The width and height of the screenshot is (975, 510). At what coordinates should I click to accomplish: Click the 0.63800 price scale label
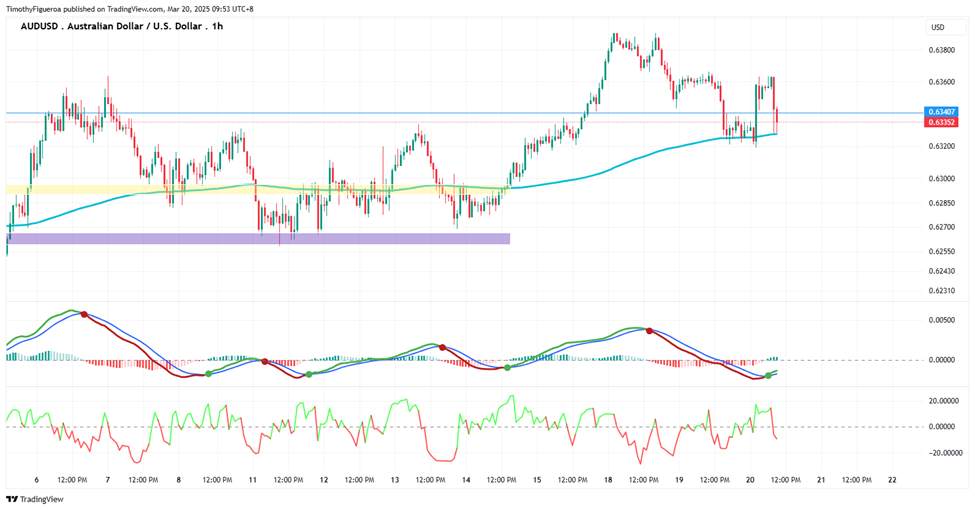(x=941, y=50)
